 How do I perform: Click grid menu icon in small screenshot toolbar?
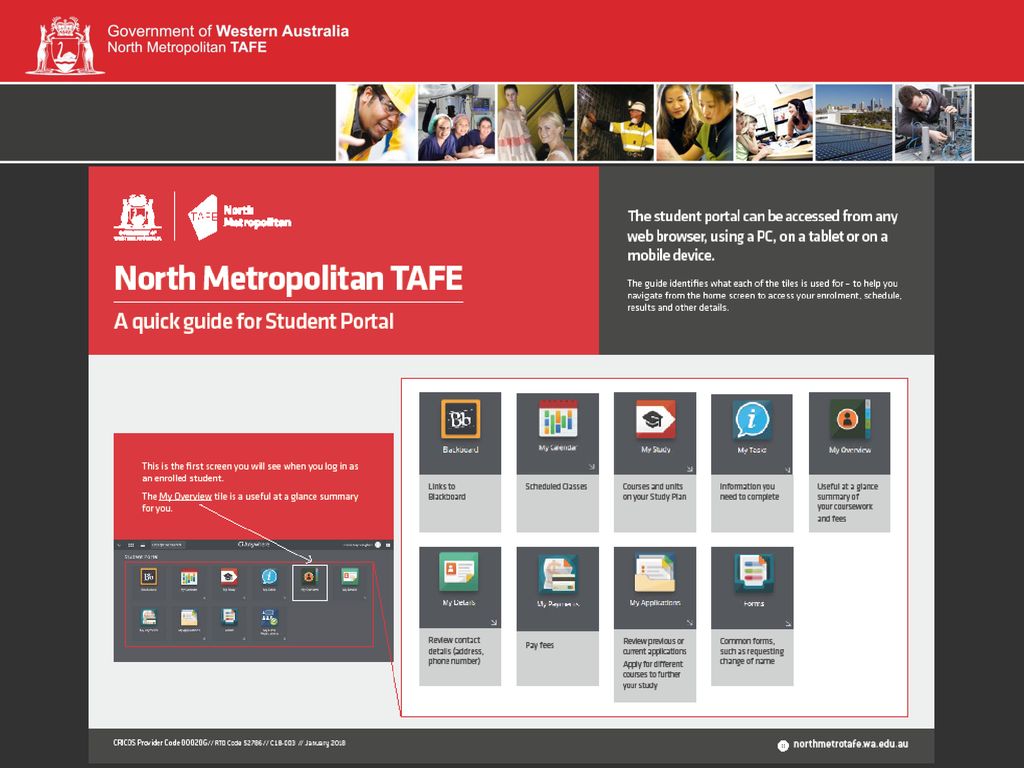coord(131,545)
